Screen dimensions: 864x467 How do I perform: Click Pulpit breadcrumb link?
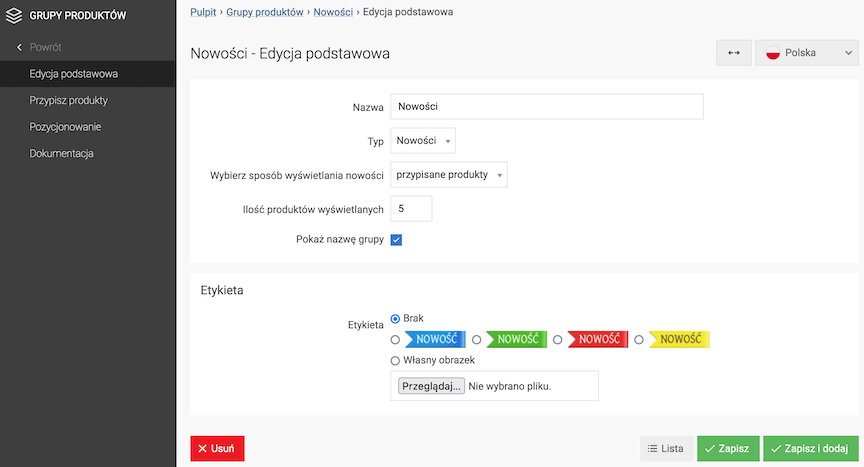(x=203, y=12)
